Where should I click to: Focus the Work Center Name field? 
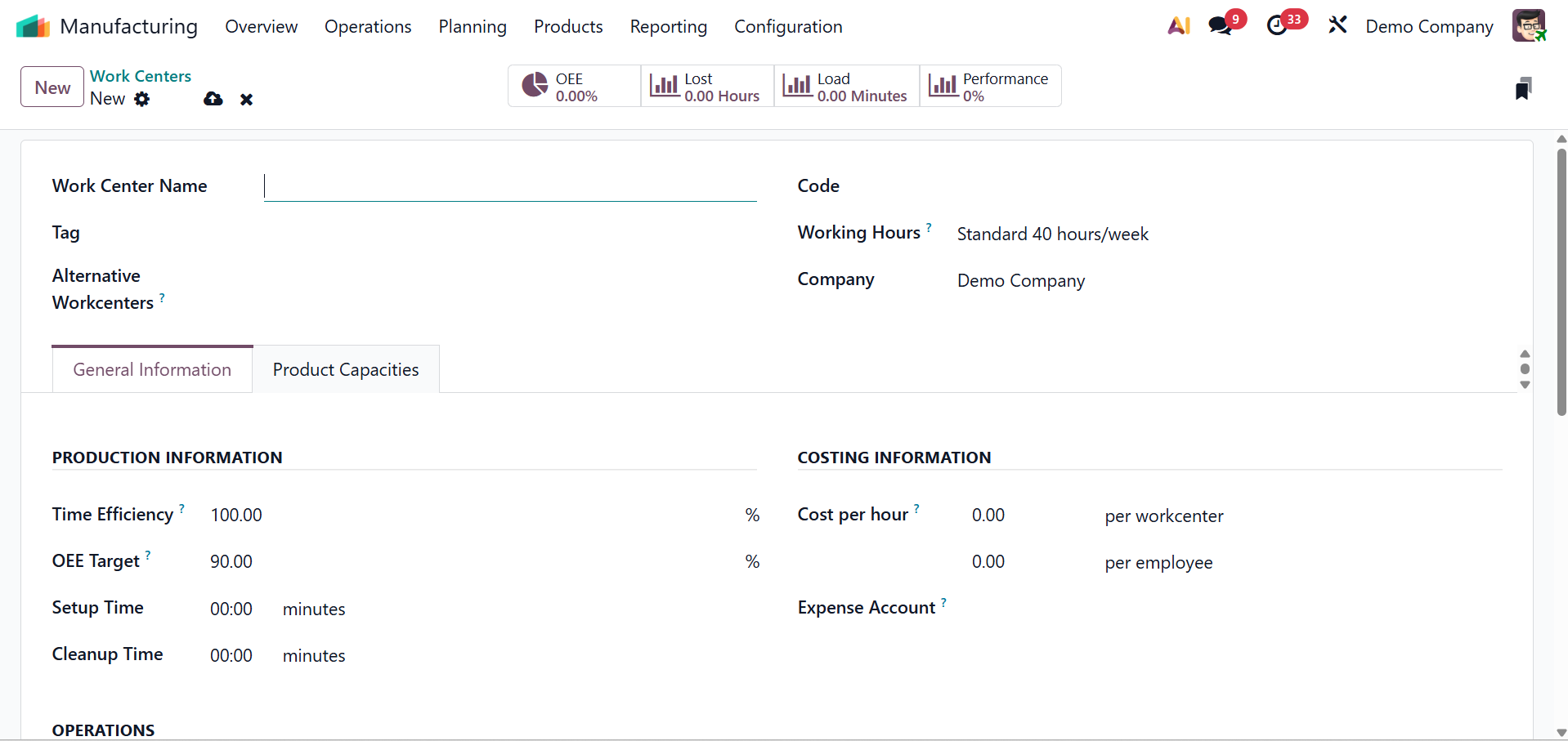point(510,186)
